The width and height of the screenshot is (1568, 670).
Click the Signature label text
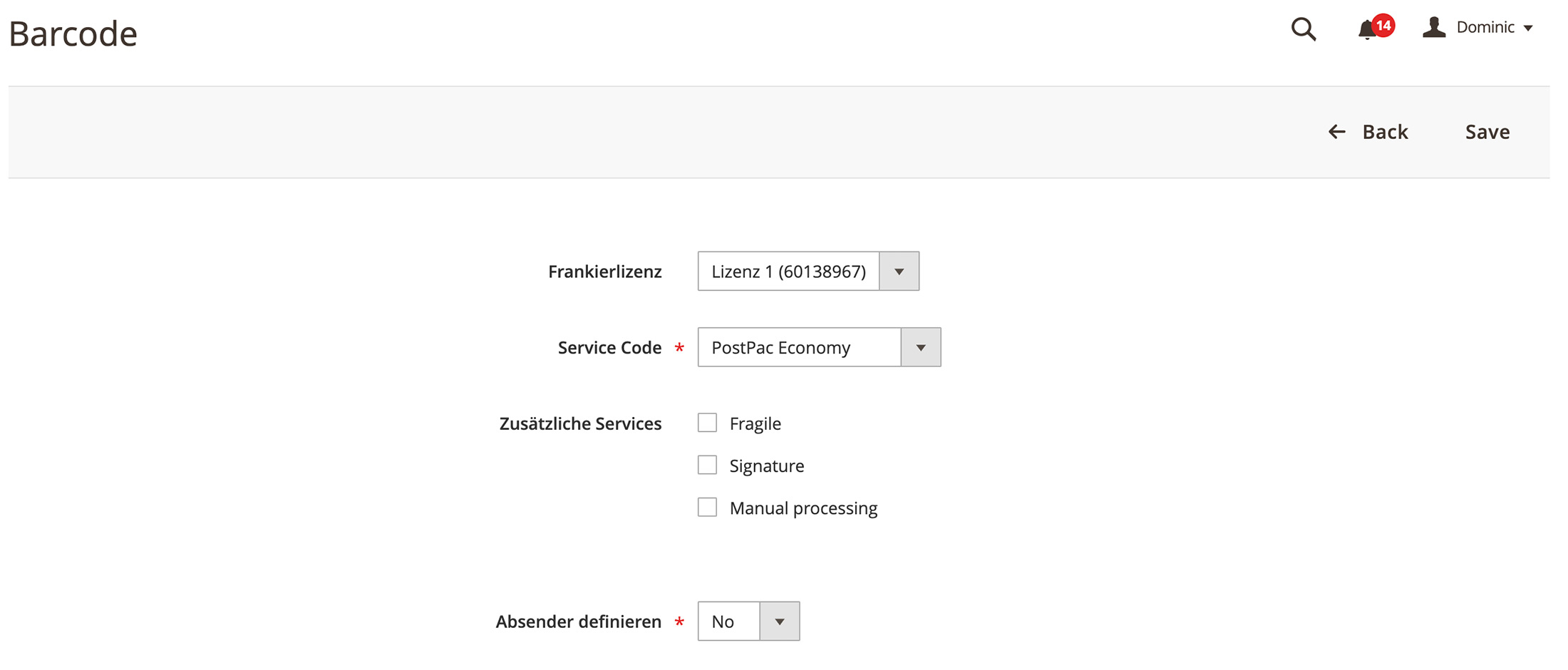coord(767,466)
